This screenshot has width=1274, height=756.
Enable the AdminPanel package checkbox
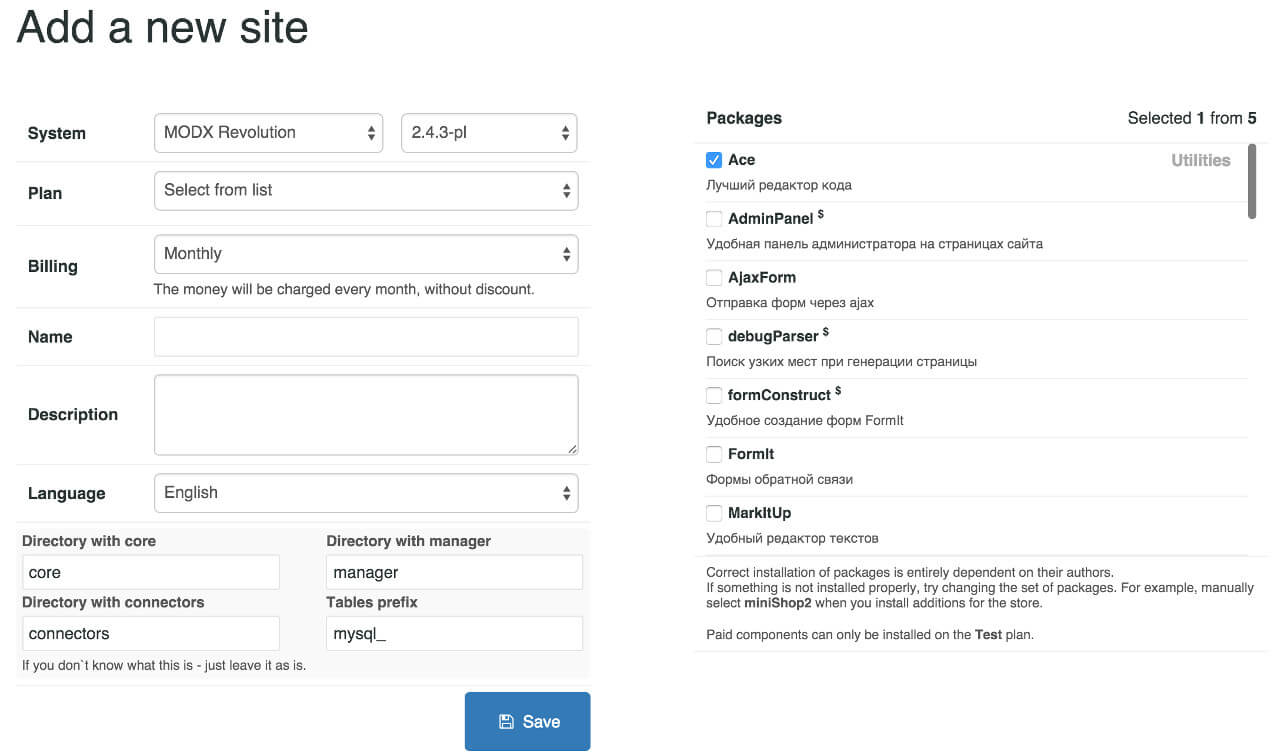(714, 219)
